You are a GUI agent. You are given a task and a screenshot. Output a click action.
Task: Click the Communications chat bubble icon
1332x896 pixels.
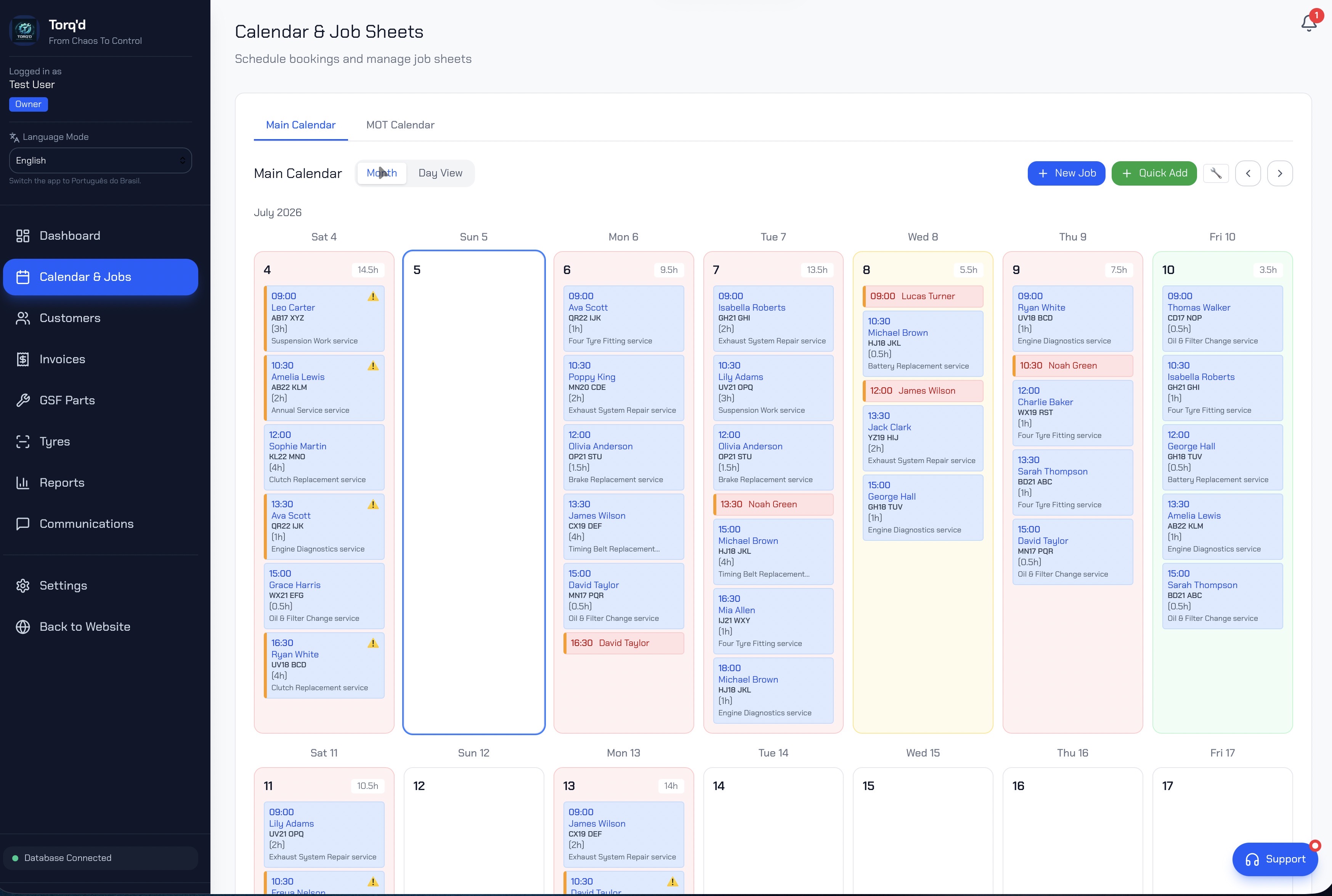point(23,524)
